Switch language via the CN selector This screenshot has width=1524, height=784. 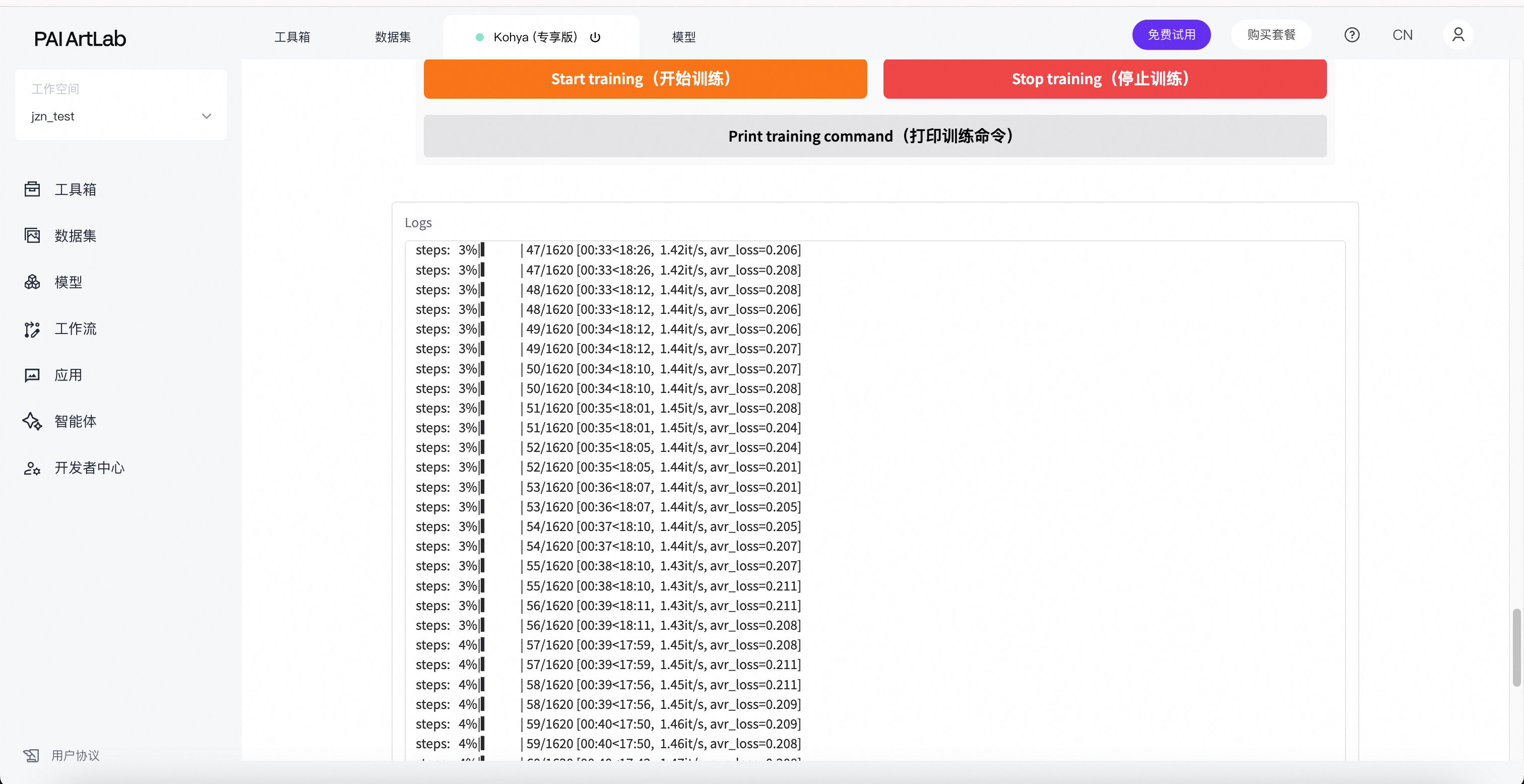1402,35
